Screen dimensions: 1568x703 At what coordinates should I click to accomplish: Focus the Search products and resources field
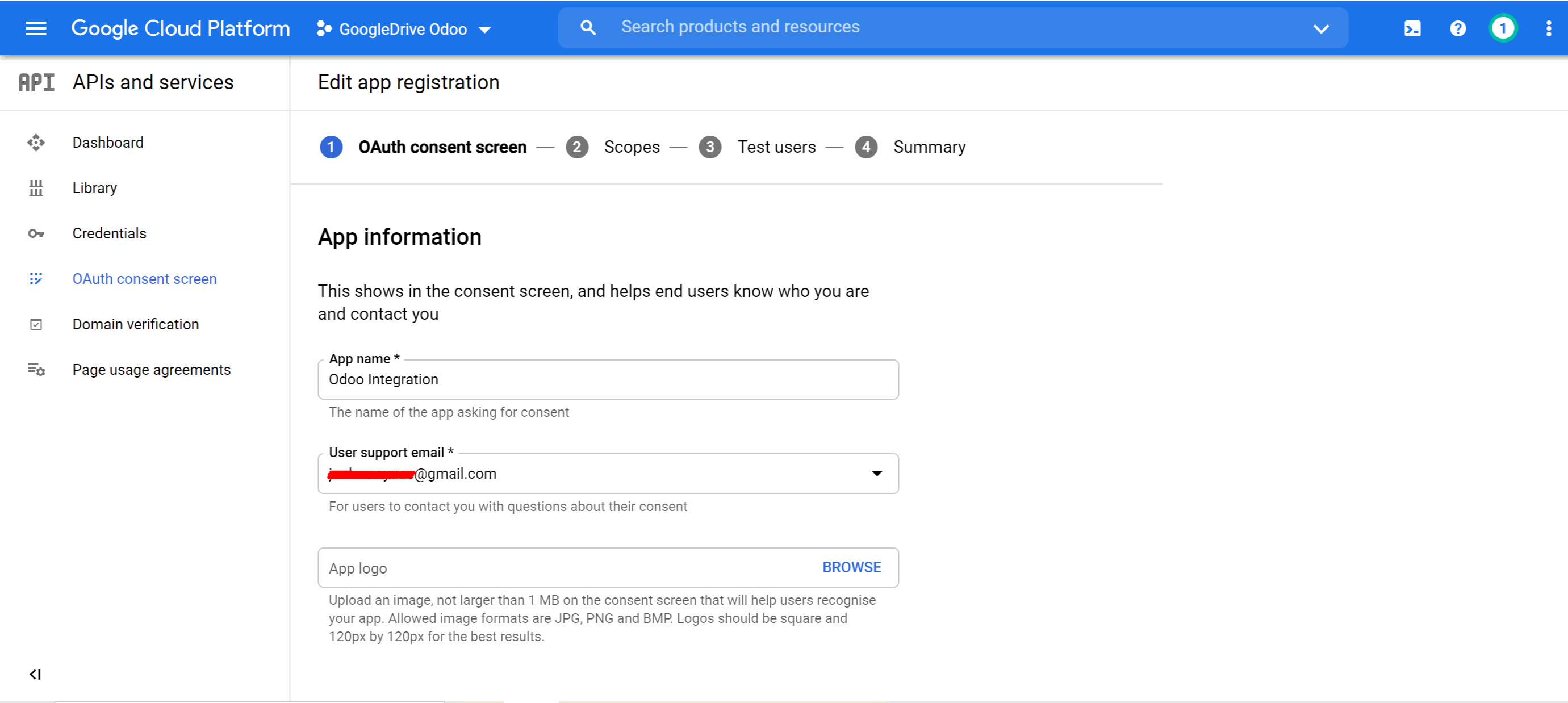pyautogui.click(x=952, y=27)
